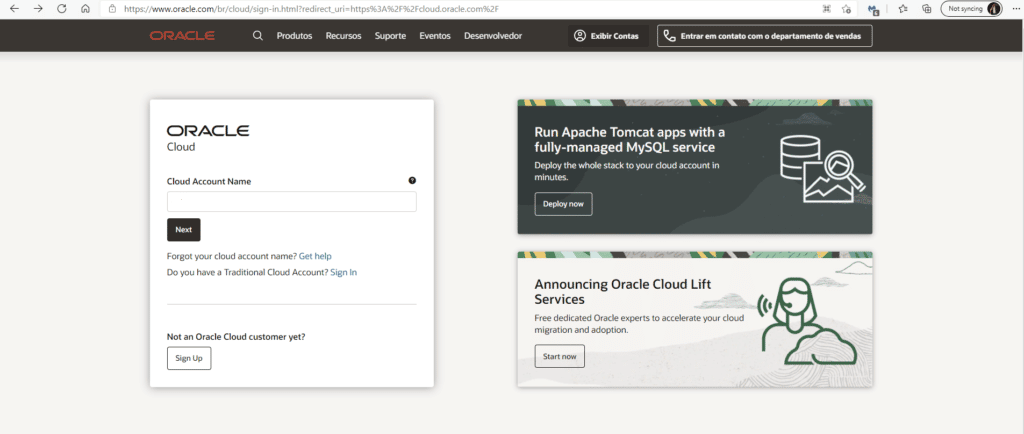Open the Recursos menu
The image size is (1024, 434).
343,36
